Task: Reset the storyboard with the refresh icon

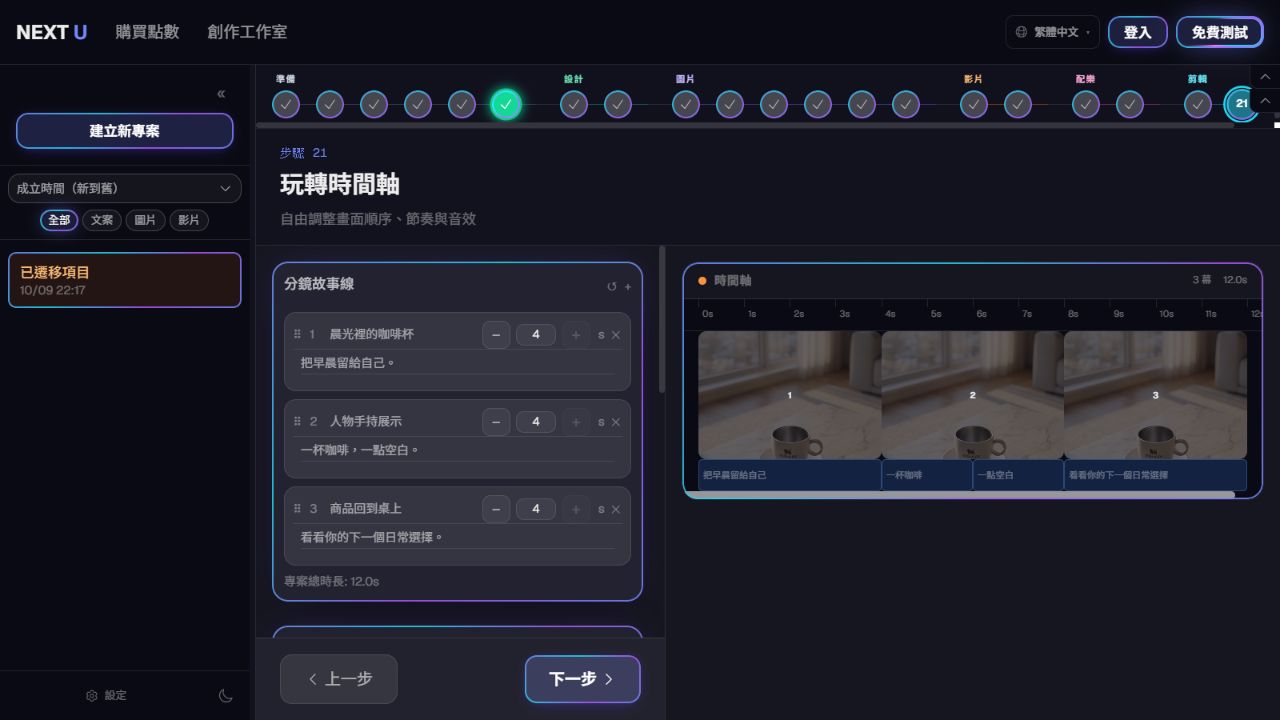Action: click(x=612, y=287)
